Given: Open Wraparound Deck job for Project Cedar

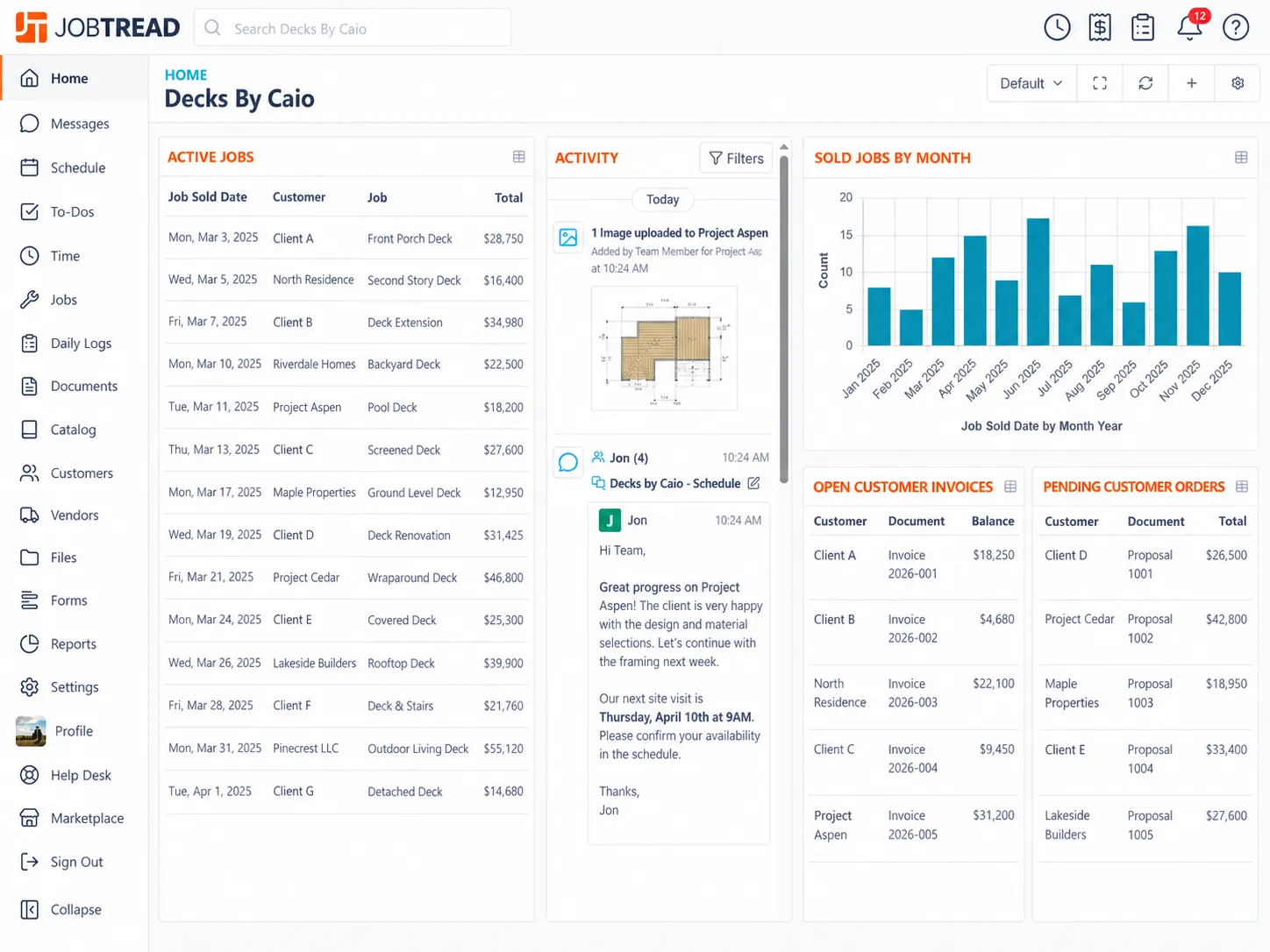Looking at the screenshot, I should point(346,578).
